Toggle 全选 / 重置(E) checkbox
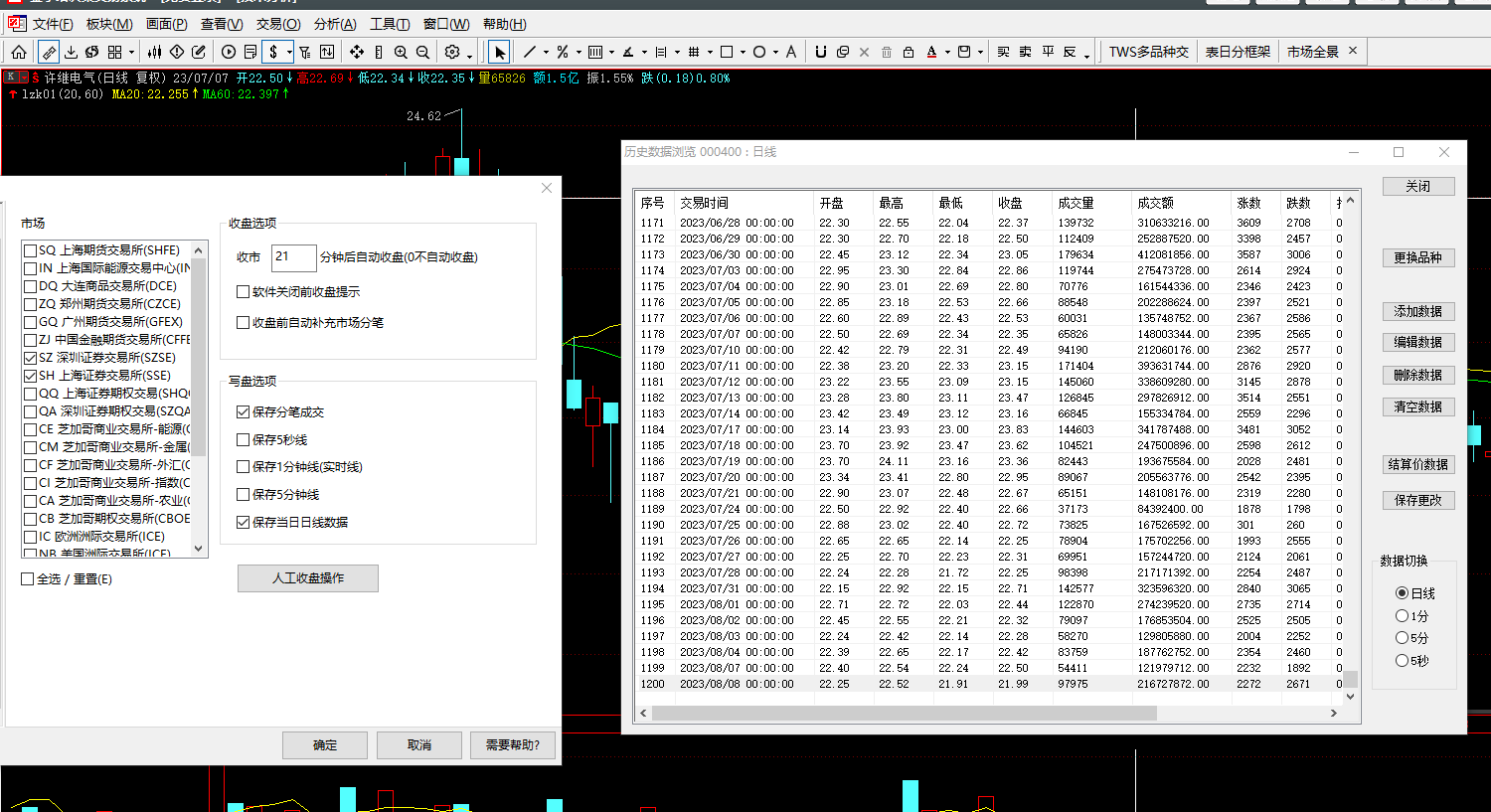 [x=28, y=579]
